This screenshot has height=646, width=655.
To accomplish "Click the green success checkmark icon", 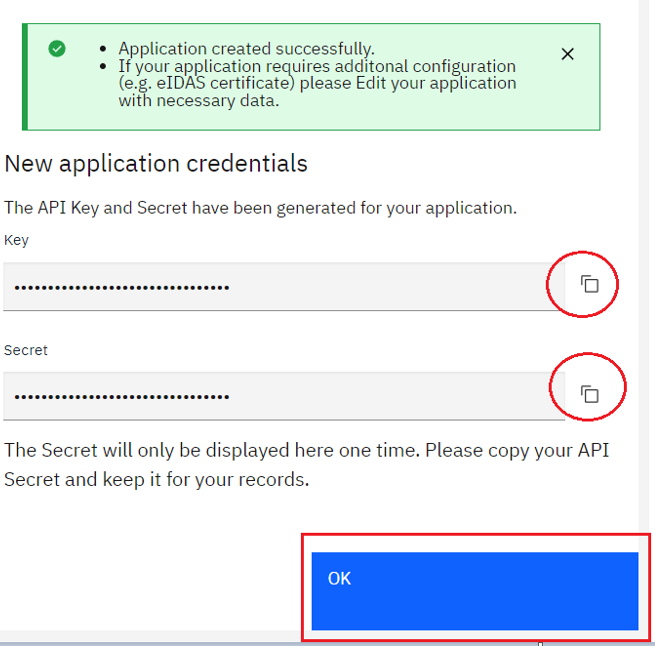I will click(x=57, y=48).
